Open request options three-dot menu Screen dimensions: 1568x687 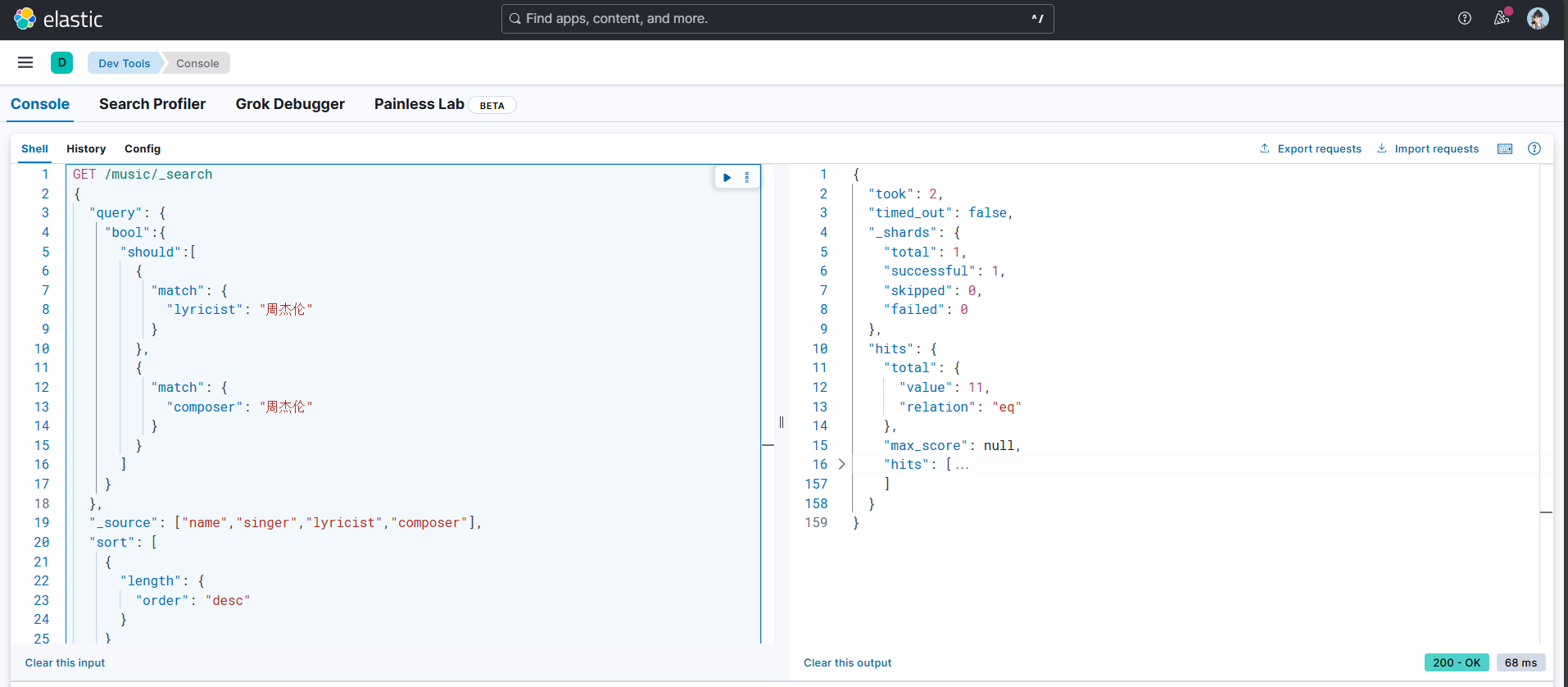click(747, 177)
